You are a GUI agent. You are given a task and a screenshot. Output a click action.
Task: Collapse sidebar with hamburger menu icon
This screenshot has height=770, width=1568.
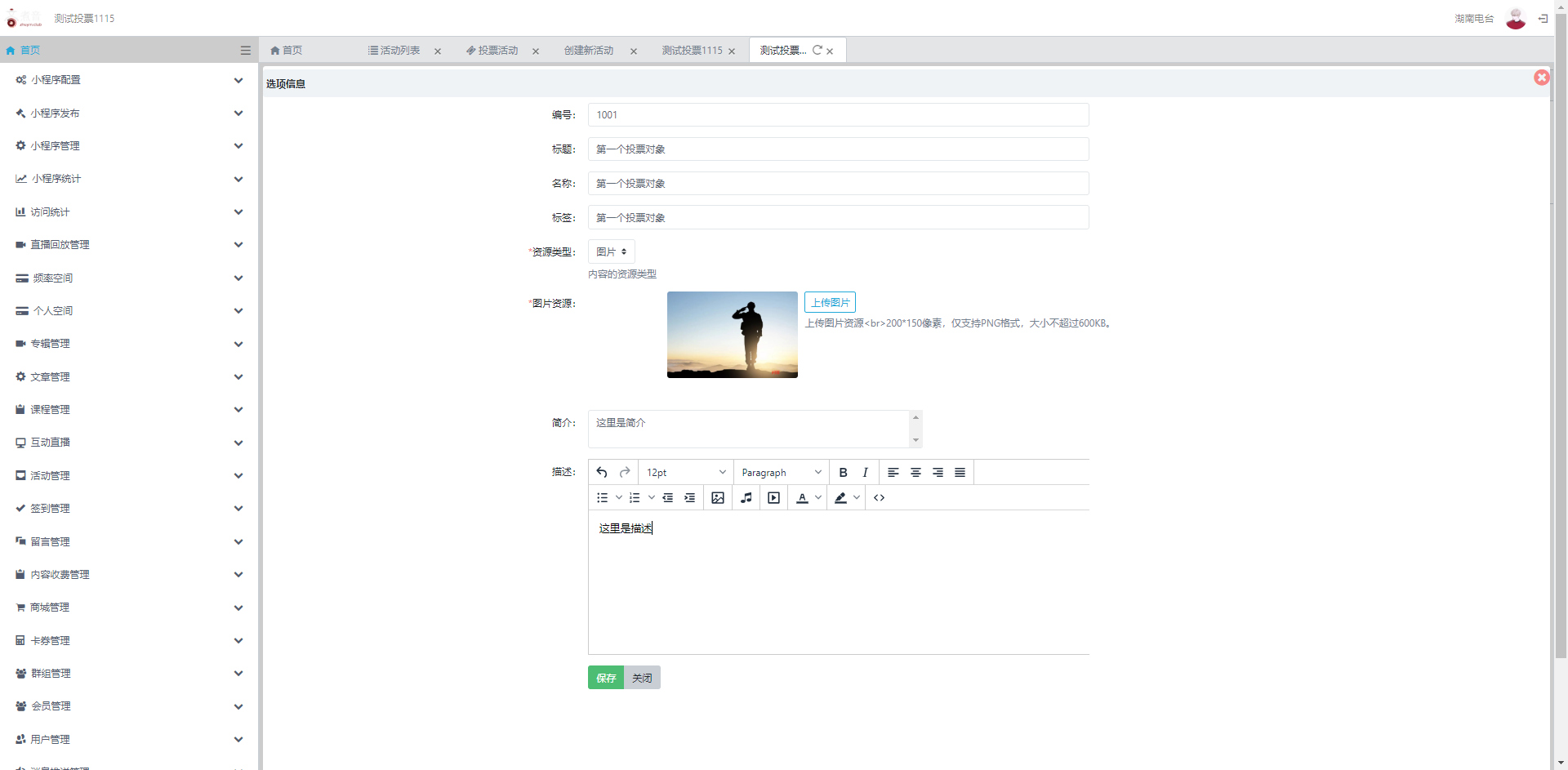point(245,51)
